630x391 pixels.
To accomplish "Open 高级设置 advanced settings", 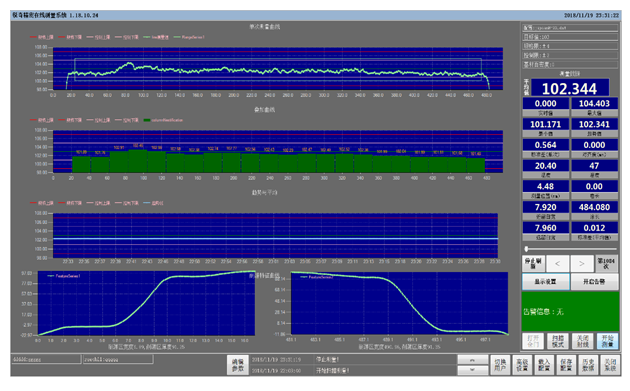I will [522, 365].
